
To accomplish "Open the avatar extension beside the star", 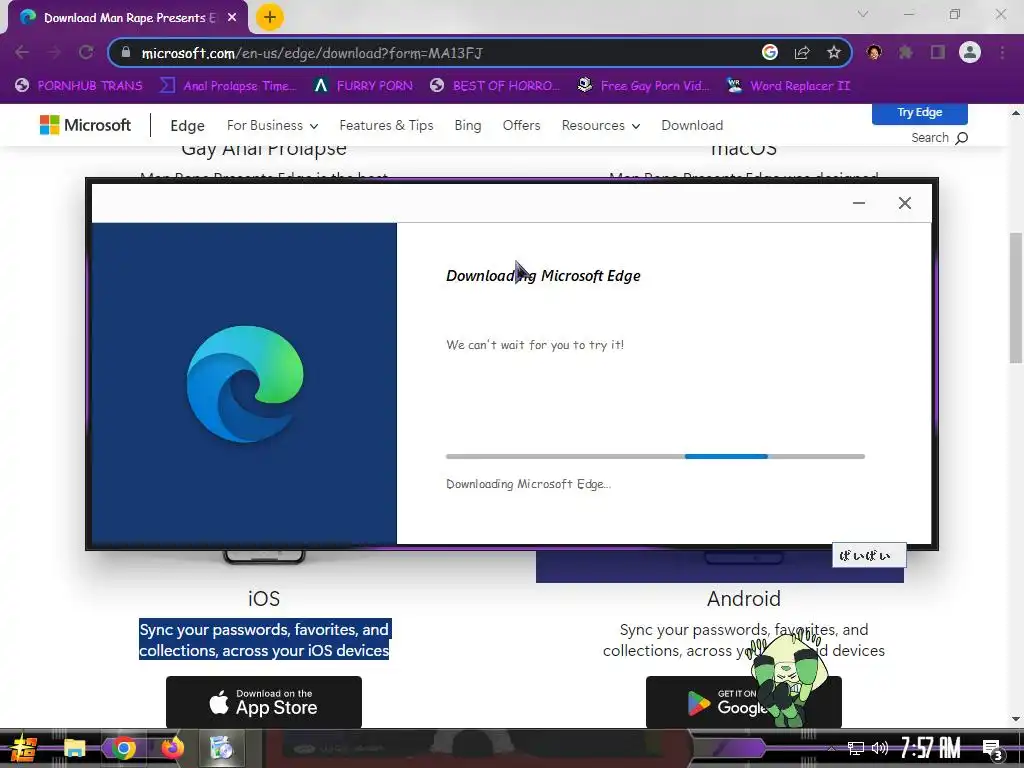I will pos(874,52).
